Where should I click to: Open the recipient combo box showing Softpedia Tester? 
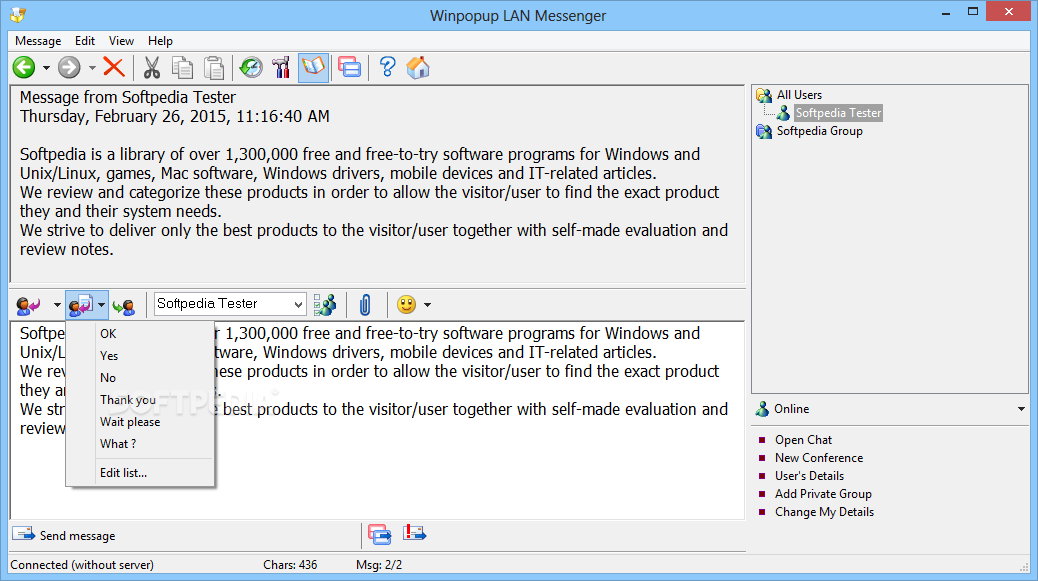click(230, 304)
